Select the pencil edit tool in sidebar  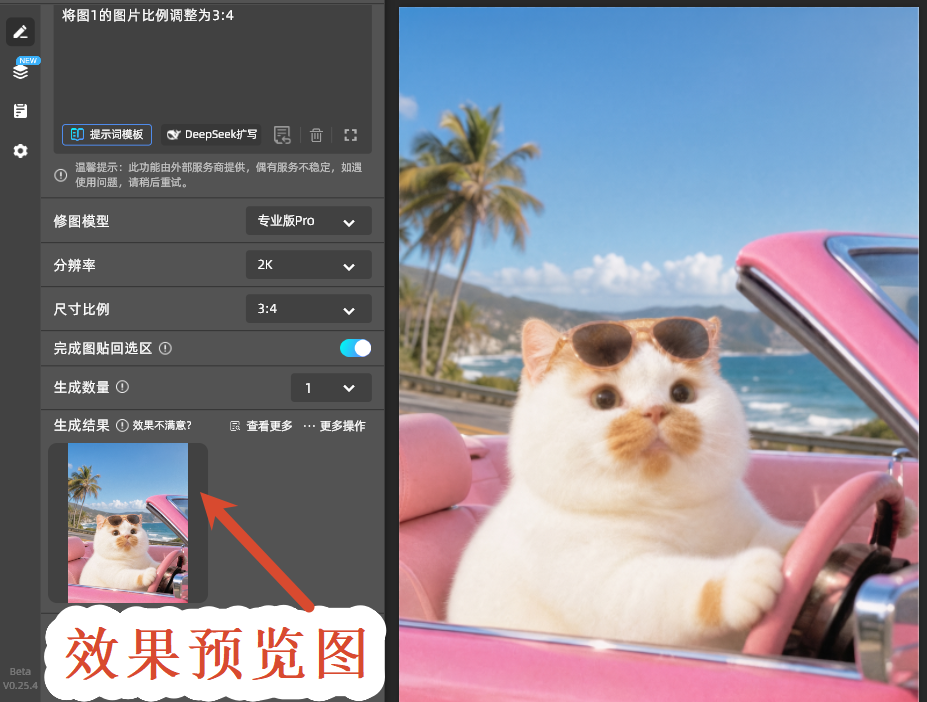(20, 31)
